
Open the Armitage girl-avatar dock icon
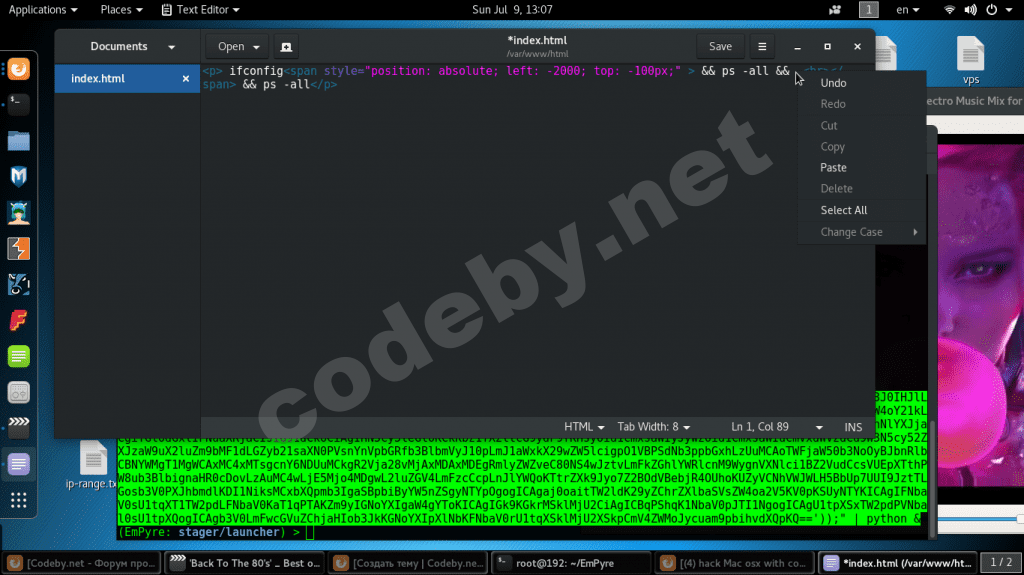[x=18, y=212]
